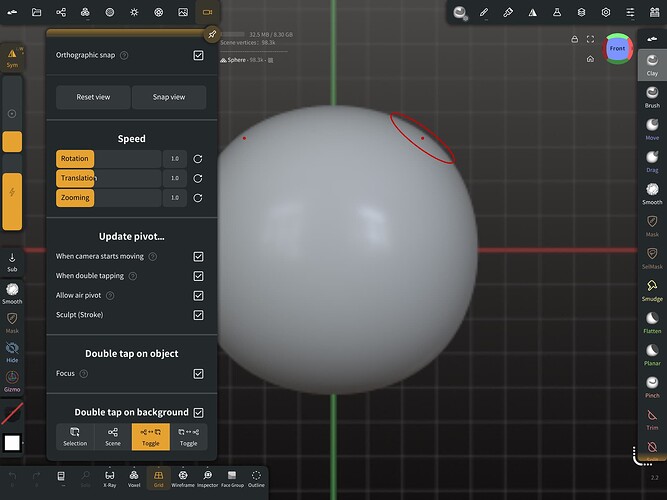Click the Front view cube
This screenshot has width=667, height=500.
tap(617, 49)
